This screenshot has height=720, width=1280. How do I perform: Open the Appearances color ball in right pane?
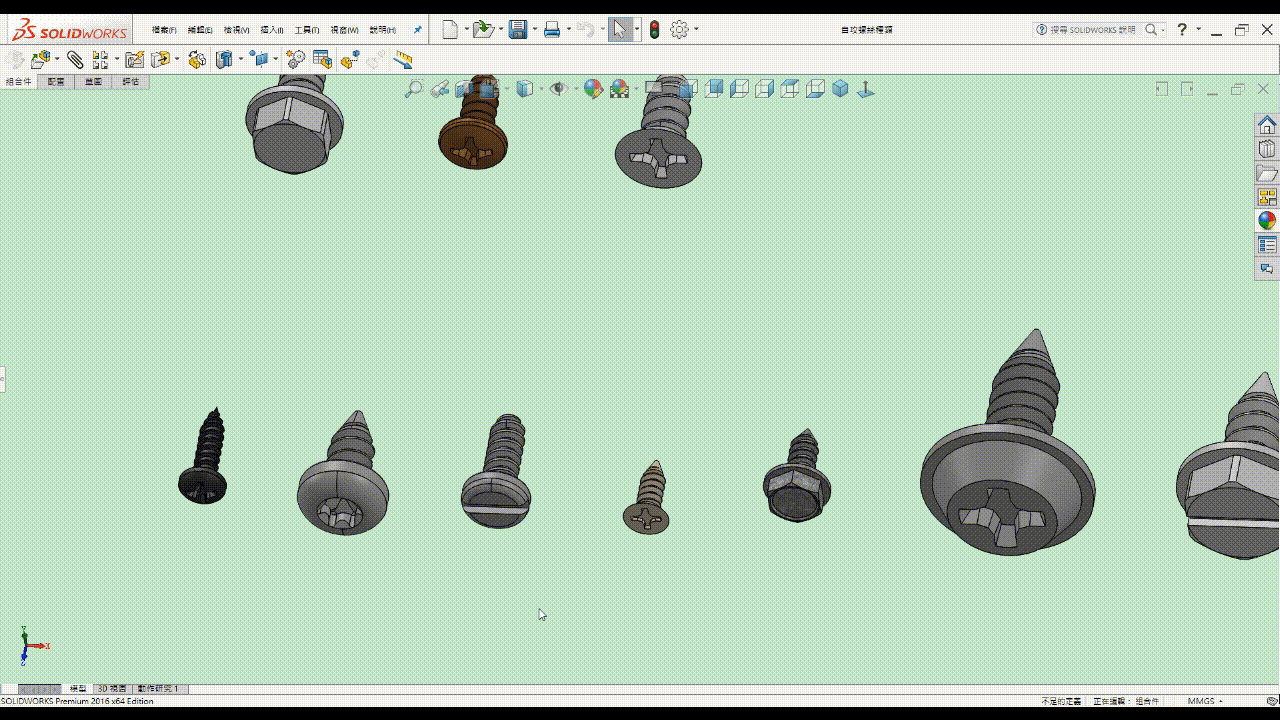1267,221
